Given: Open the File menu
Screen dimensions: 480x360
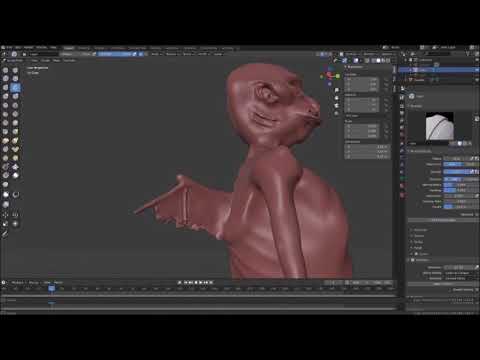Looking at the screenshot, I should tap(9, 48).
